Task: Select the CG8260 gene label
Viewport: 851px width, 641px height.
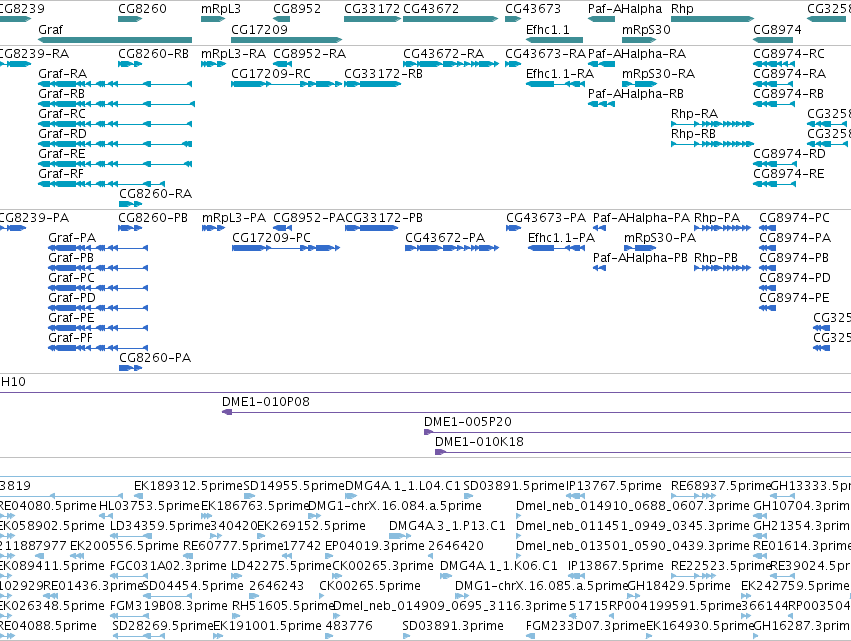Action: (142, 9)
